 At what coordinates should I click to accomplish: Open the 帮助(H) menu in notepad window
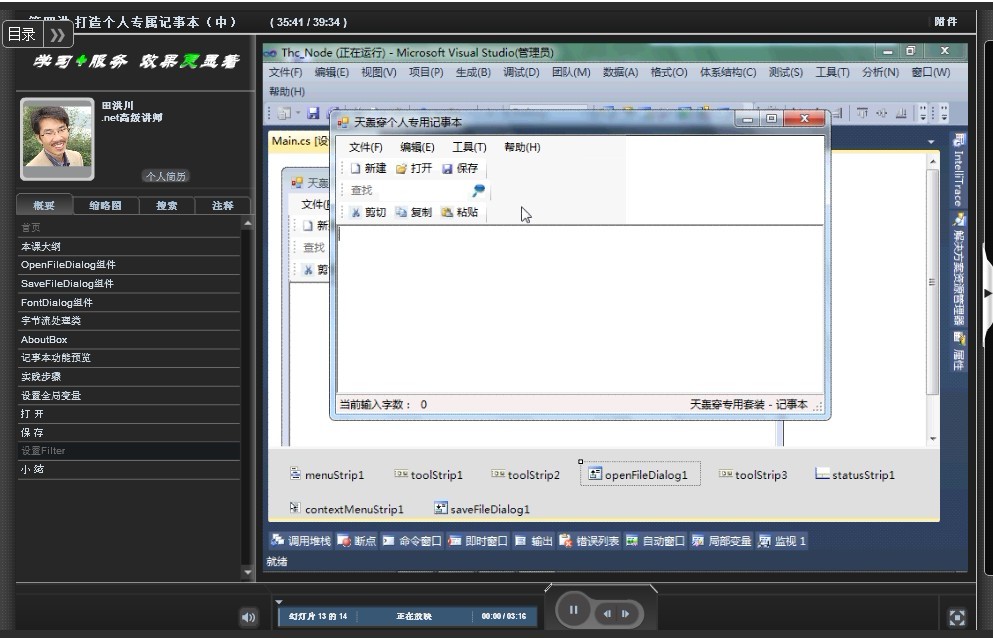(x=522, y=147)
